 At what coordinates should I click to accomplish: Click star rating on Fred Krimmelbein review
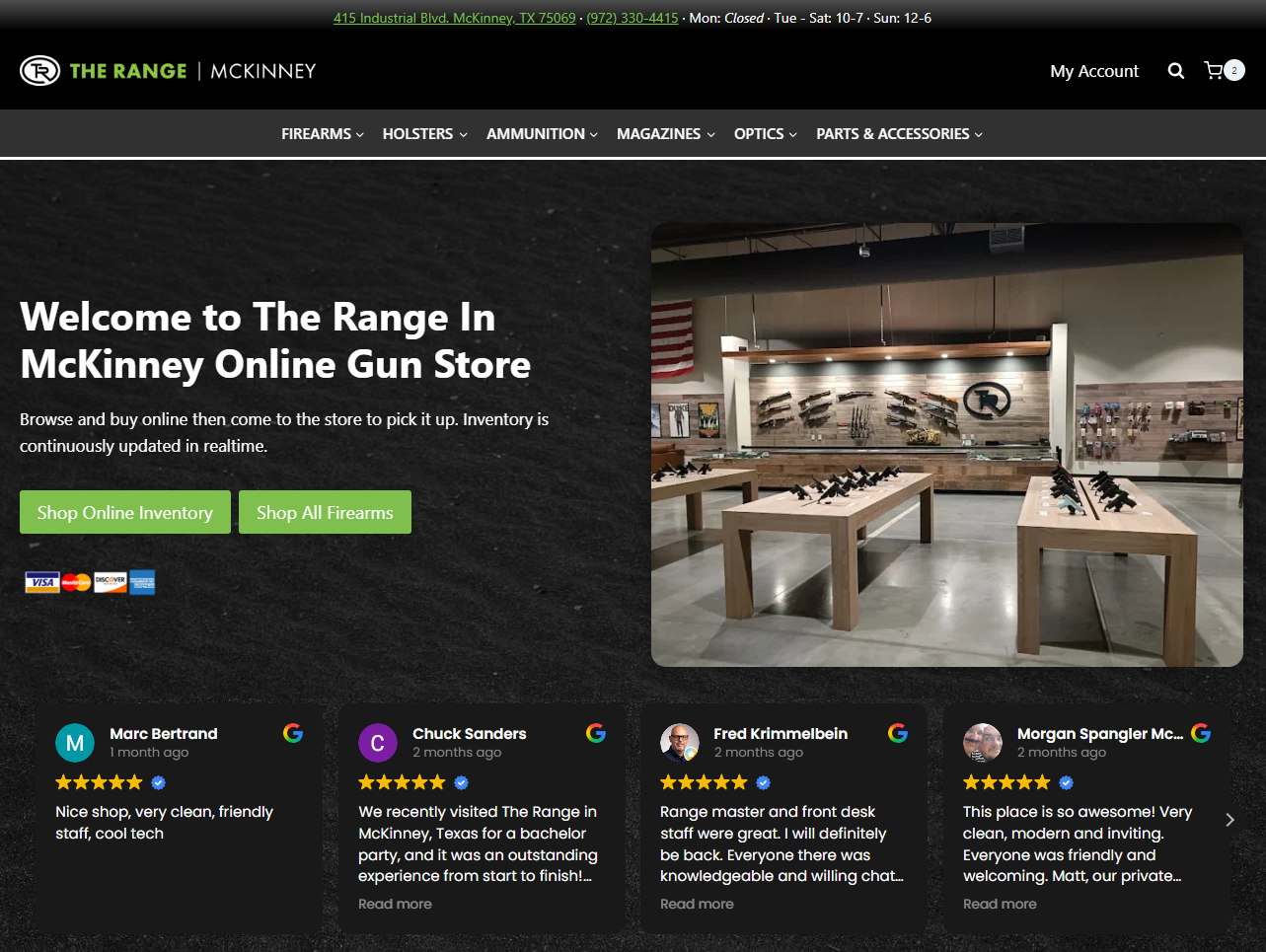coord(704,782)
